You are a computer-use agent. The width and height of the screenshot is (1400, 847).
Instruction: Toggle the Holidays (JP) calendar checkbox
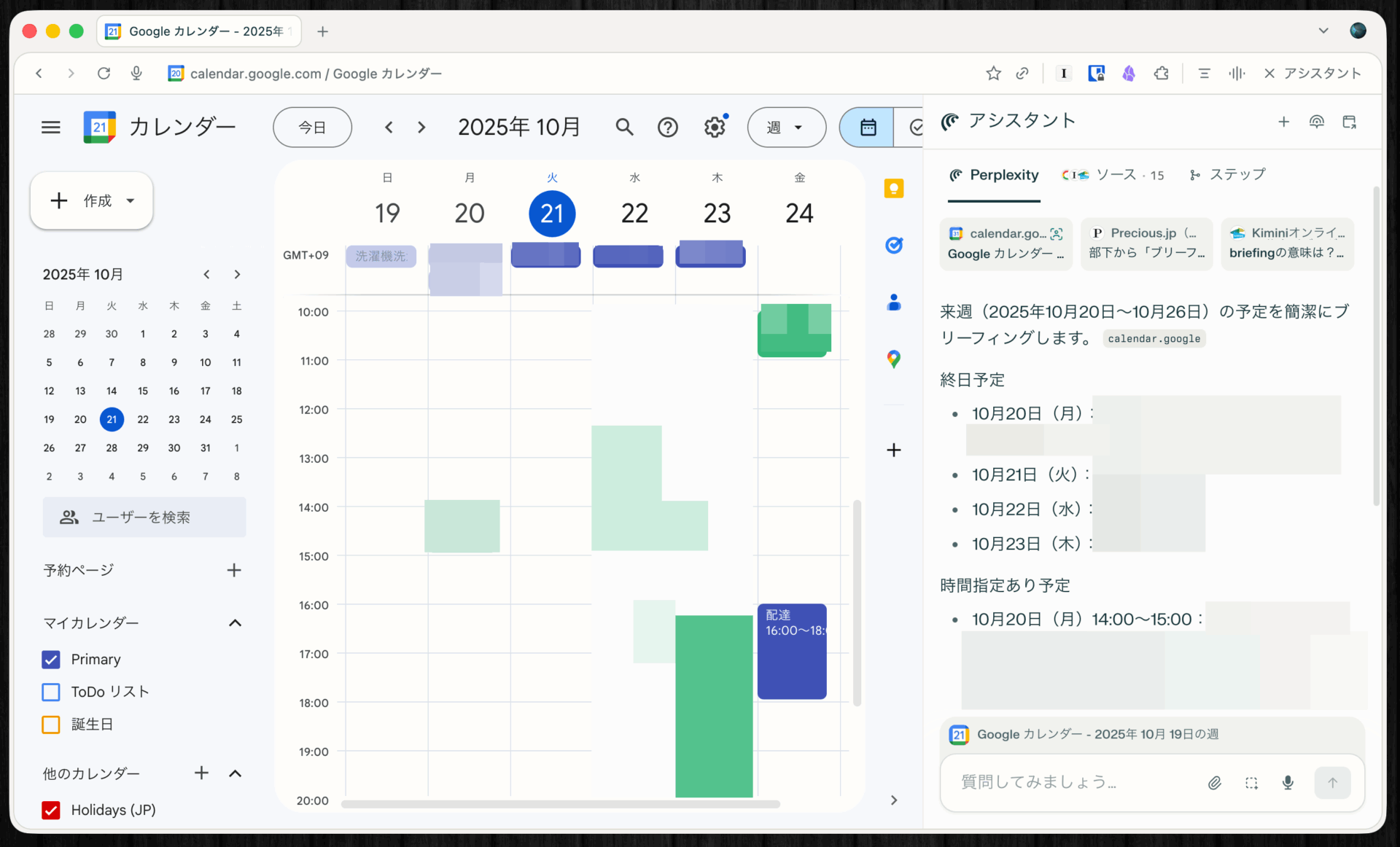coord(51,810)
